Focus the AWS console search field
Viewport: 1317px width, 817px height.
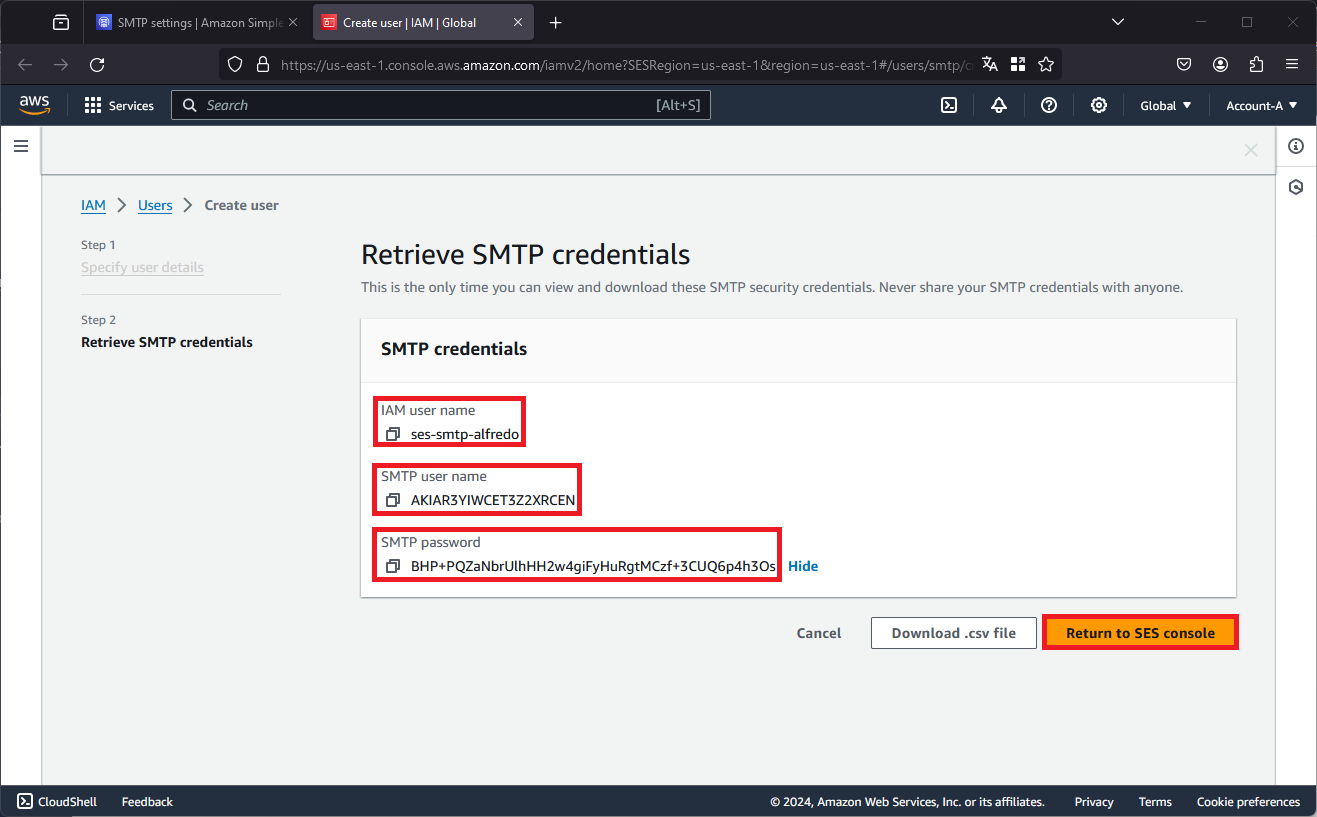(x=441, y=105)
